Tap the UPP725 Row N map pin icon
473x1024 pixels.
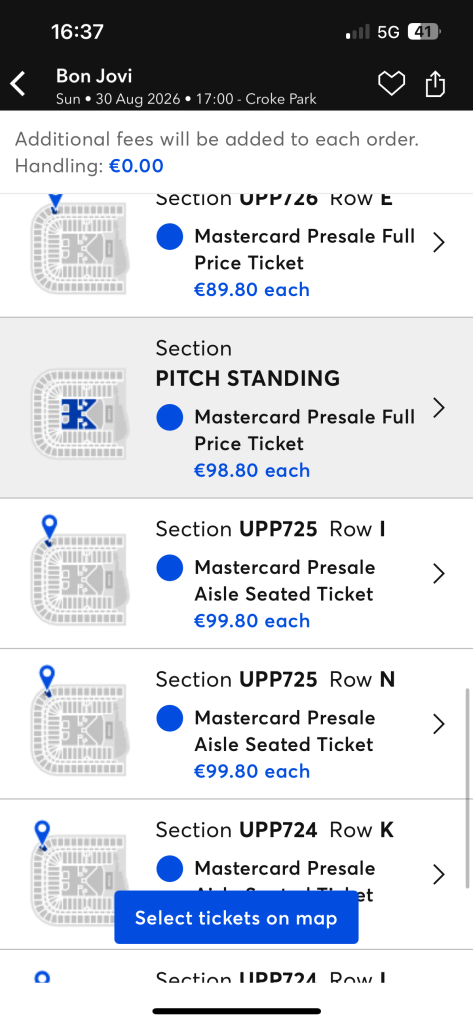point(47,680)
